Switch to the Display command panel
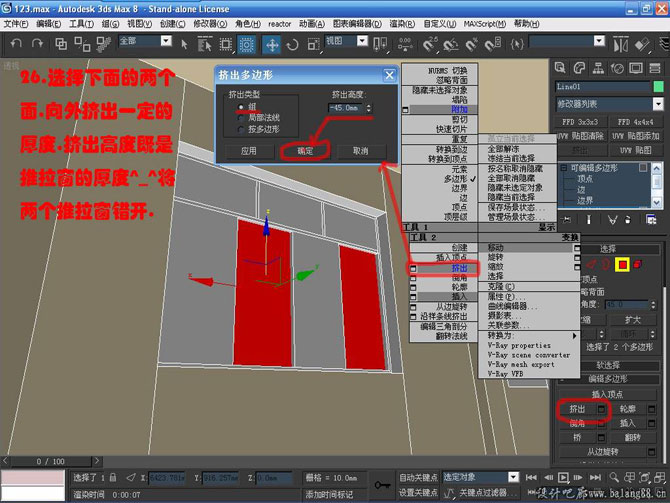 [x=636, y=68]
